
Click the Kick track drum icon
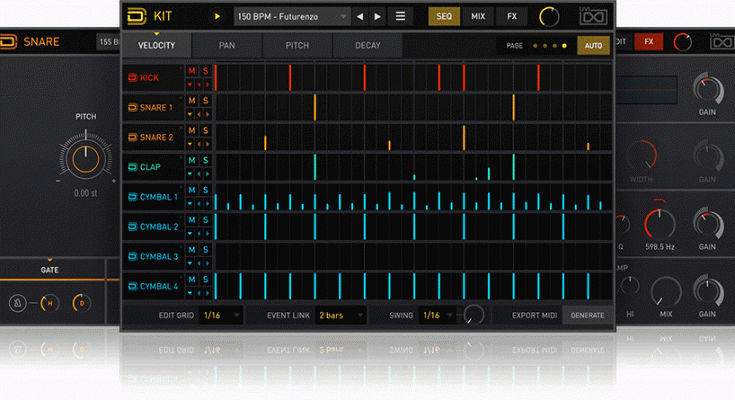(x=132, y=77)
